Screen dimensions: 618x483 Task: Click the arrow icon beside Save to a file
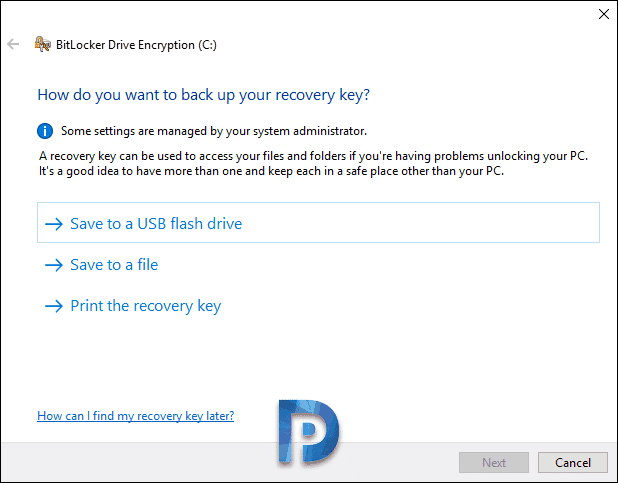point(54,265)
